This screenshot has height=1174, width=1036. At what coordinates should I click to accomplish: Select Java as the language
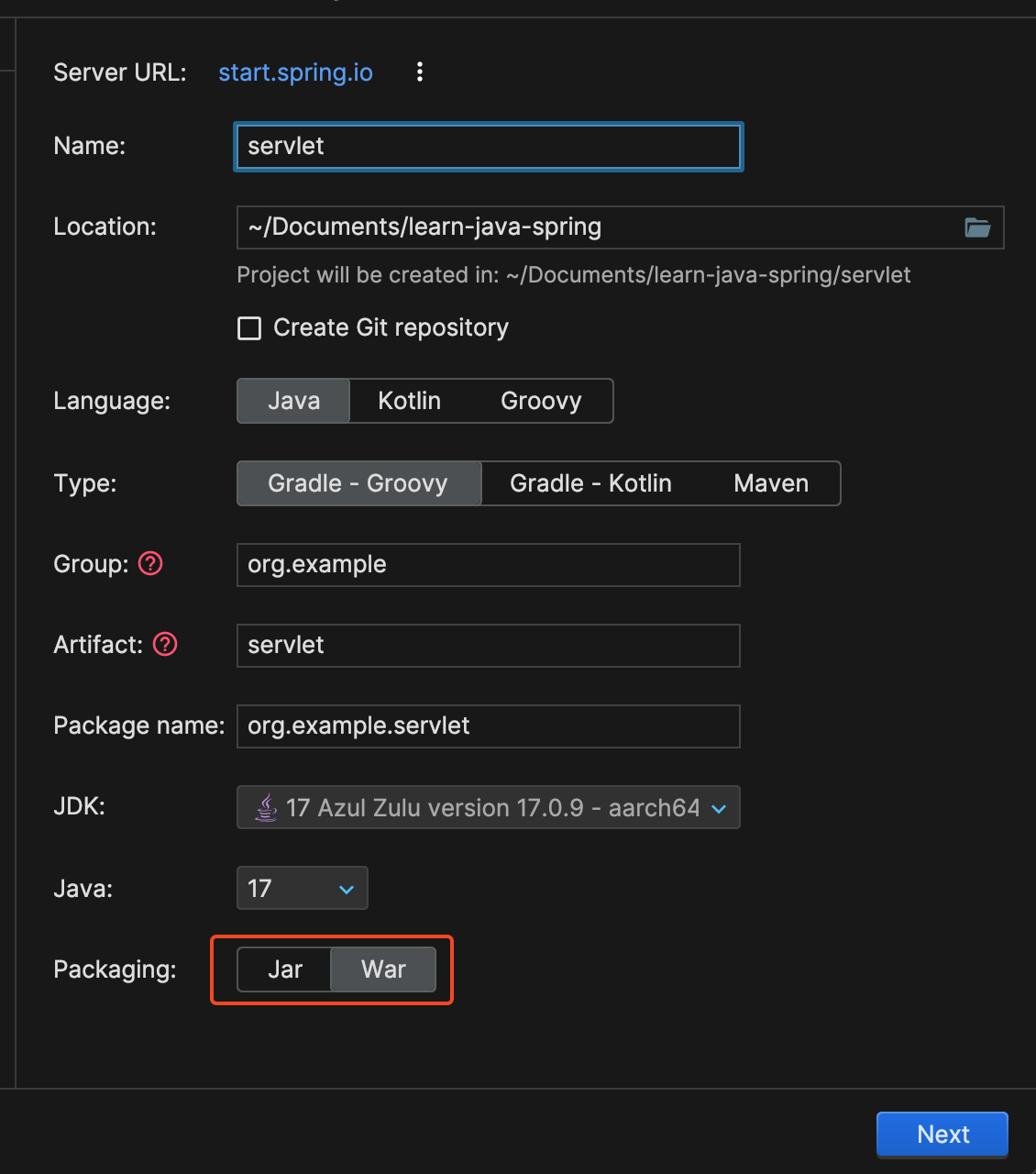coord(293,401)
